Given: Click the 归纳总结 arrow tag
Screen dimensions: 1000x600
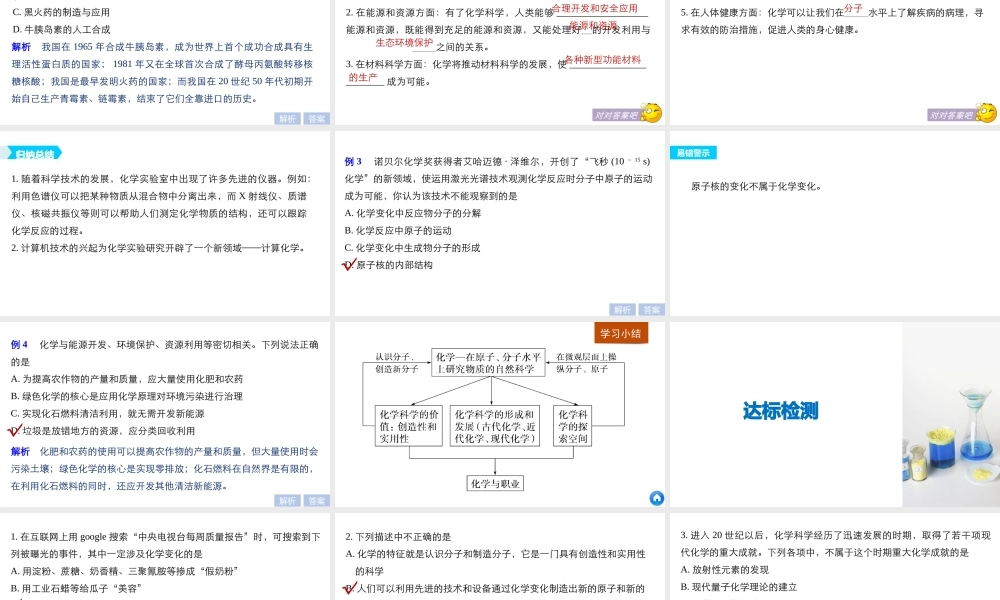Looking at the screenshot, I should coord(32,153).
